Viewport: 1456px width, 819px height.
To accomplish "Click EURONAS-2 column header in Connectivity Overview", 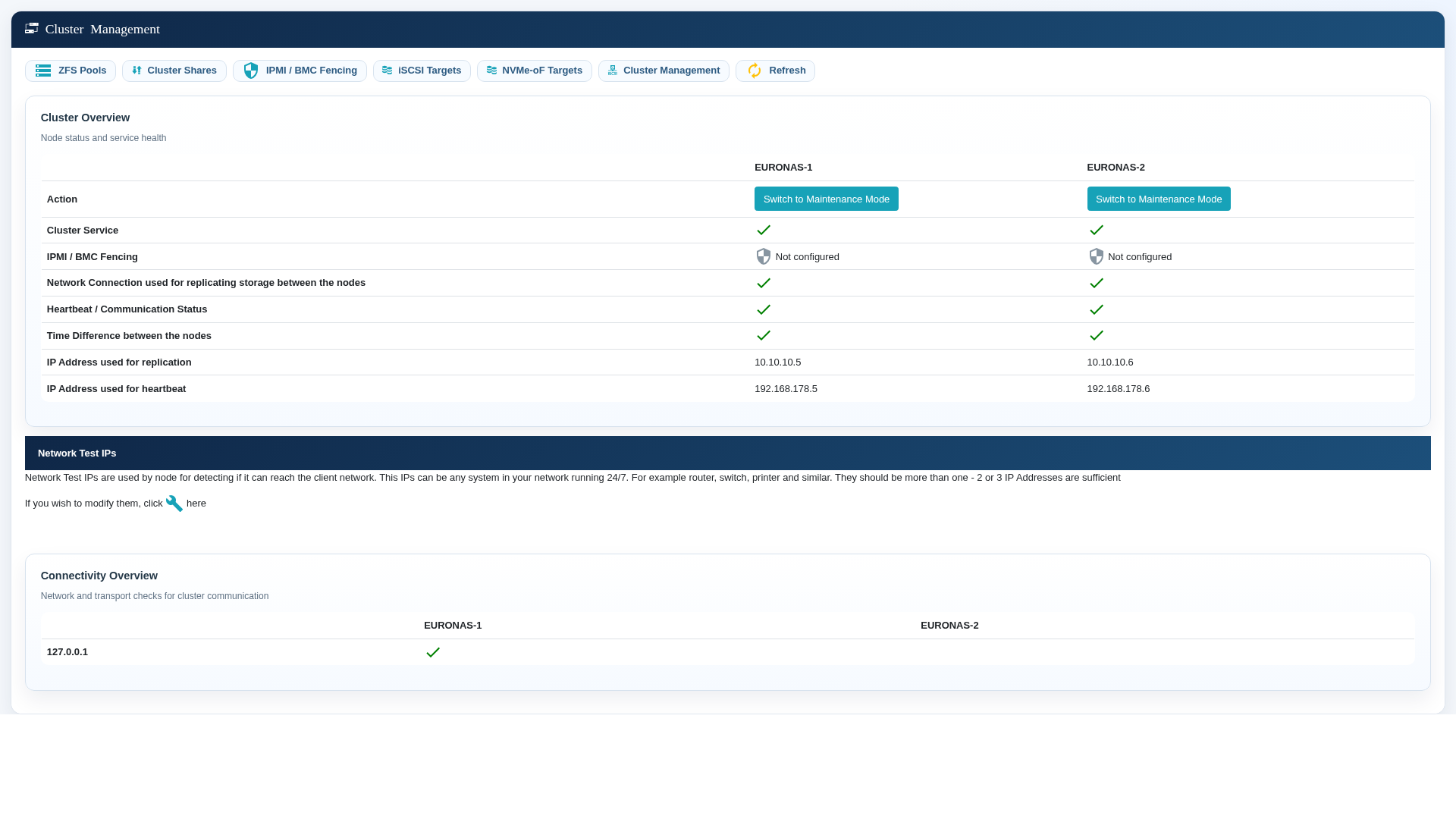I will (x=949, y=626).
